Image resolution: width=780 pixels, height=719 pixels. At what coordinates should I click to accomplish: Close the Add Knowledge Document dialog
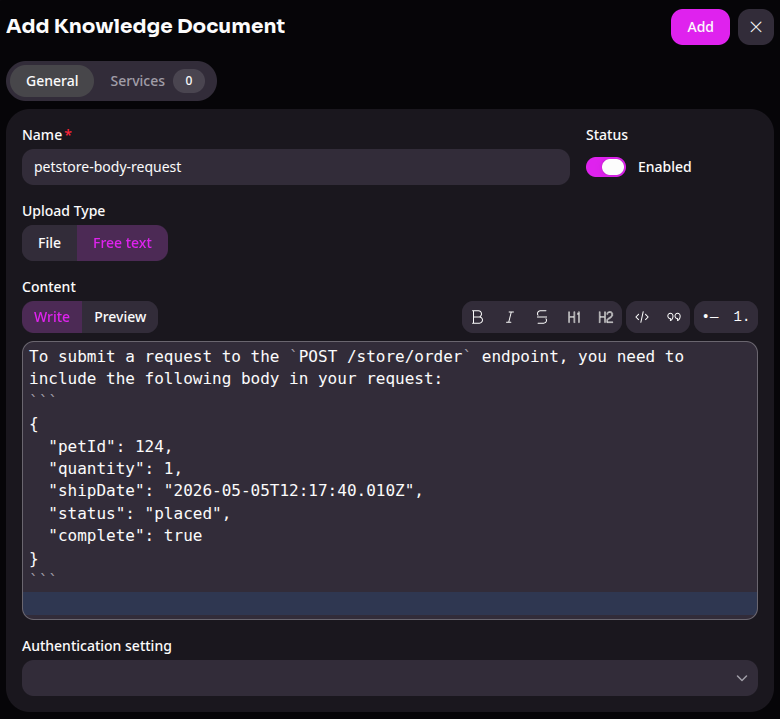point(756,27)
